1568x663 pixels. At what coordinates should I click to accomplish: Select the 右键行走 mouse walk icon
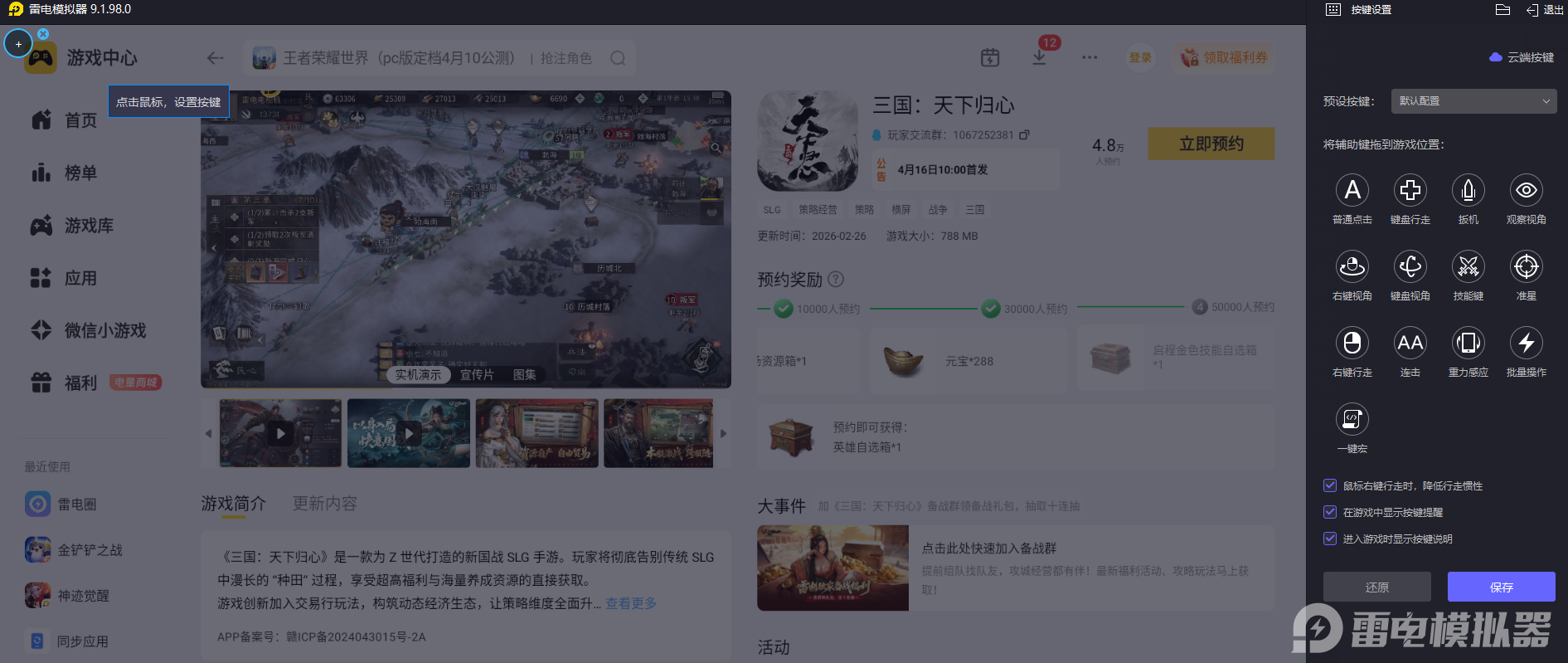(1352, 343)
